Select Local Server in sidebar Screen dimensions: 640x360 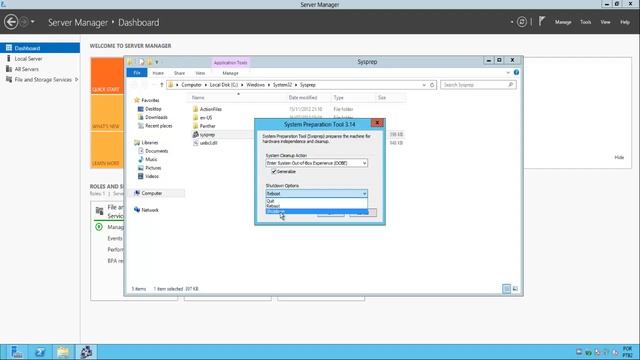click(x=28, y=59)
